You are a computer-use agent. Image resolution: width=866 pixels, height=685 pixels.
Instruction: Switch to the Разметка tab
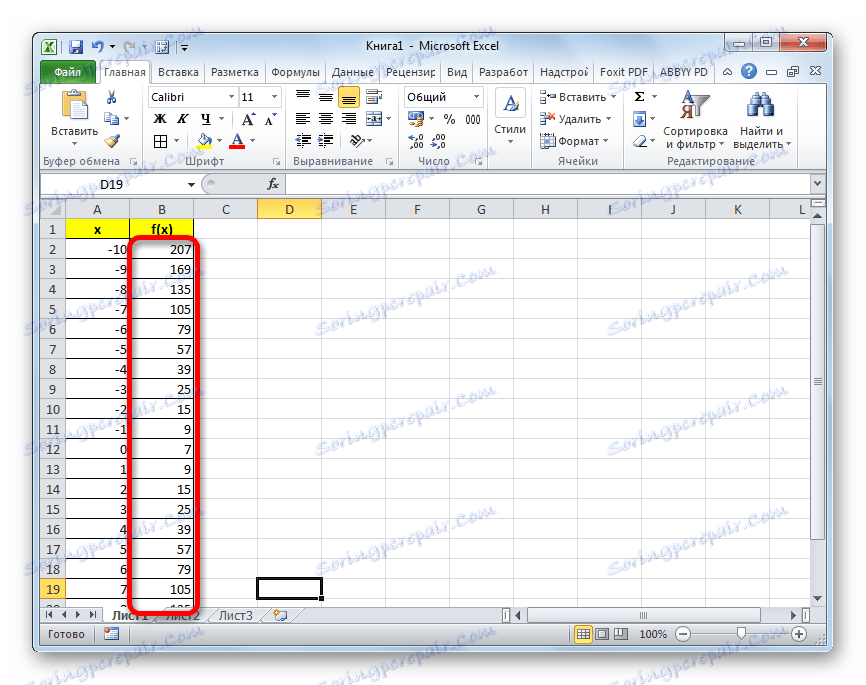pyautogui.click(x=235, y=72)
